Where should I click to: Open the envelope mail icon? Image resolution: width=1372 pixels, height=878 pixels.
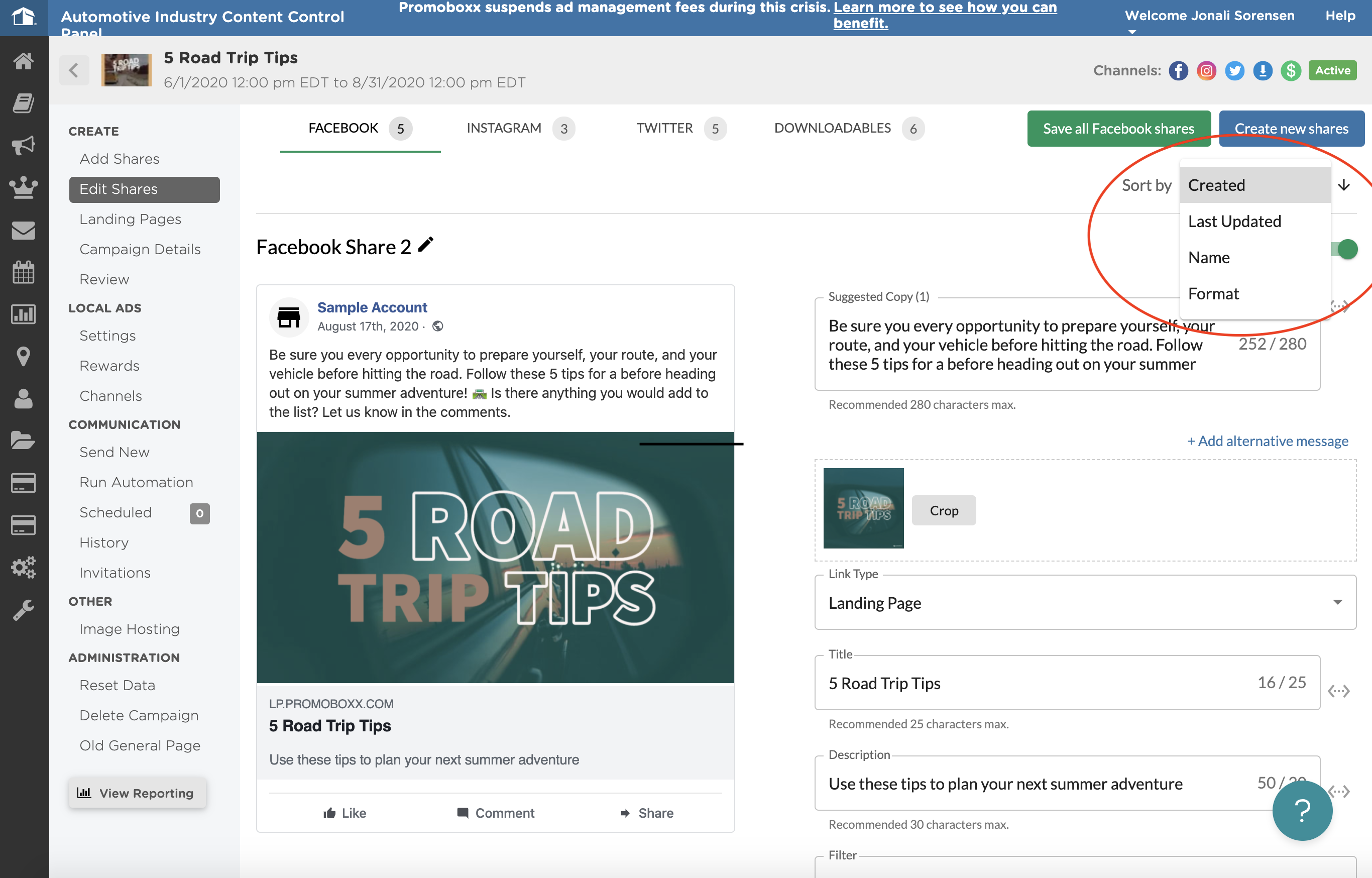tap(24, 231)
